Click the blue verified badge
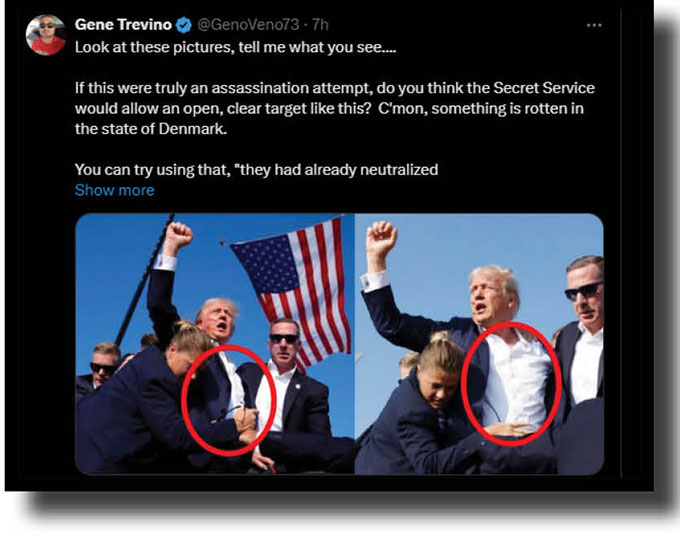This screenshot has height=547, width=680. click(x=184, y=25)
